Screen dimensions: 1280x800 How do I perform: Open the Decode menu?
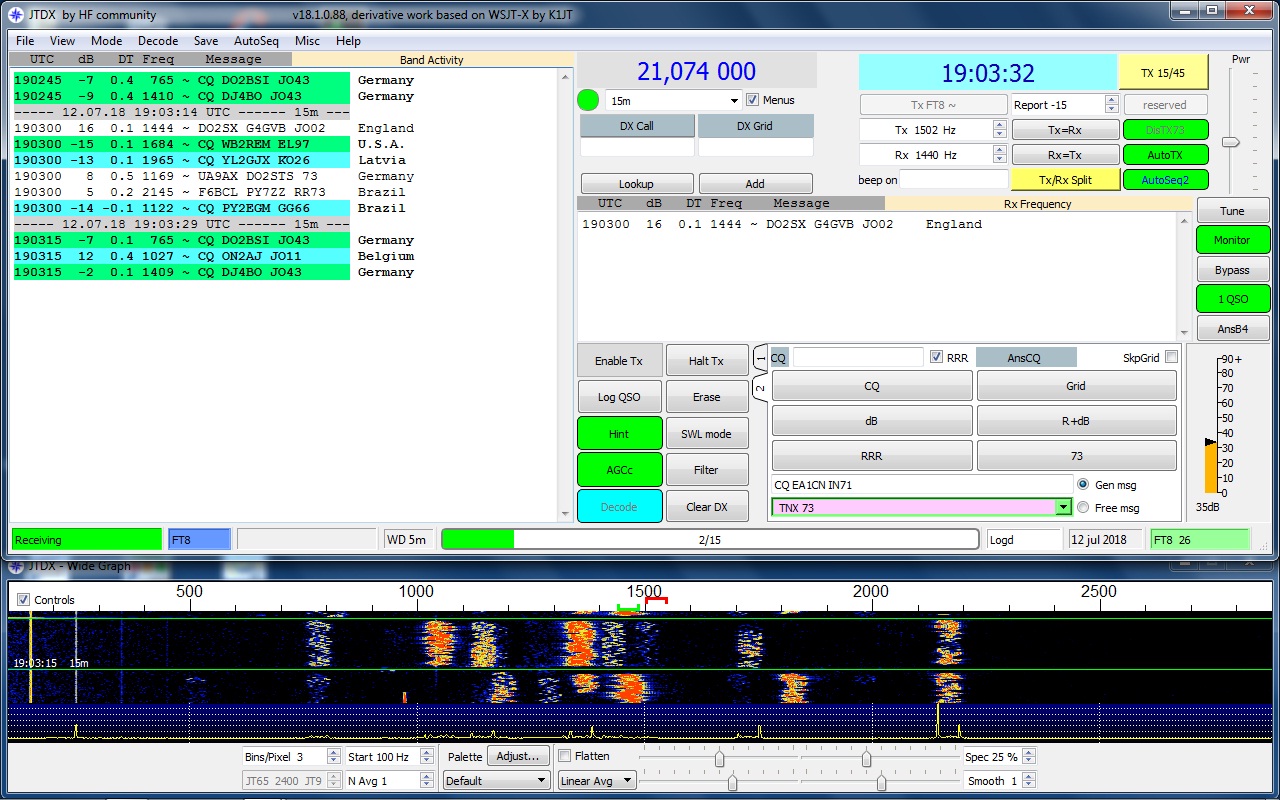pos(158,41)
